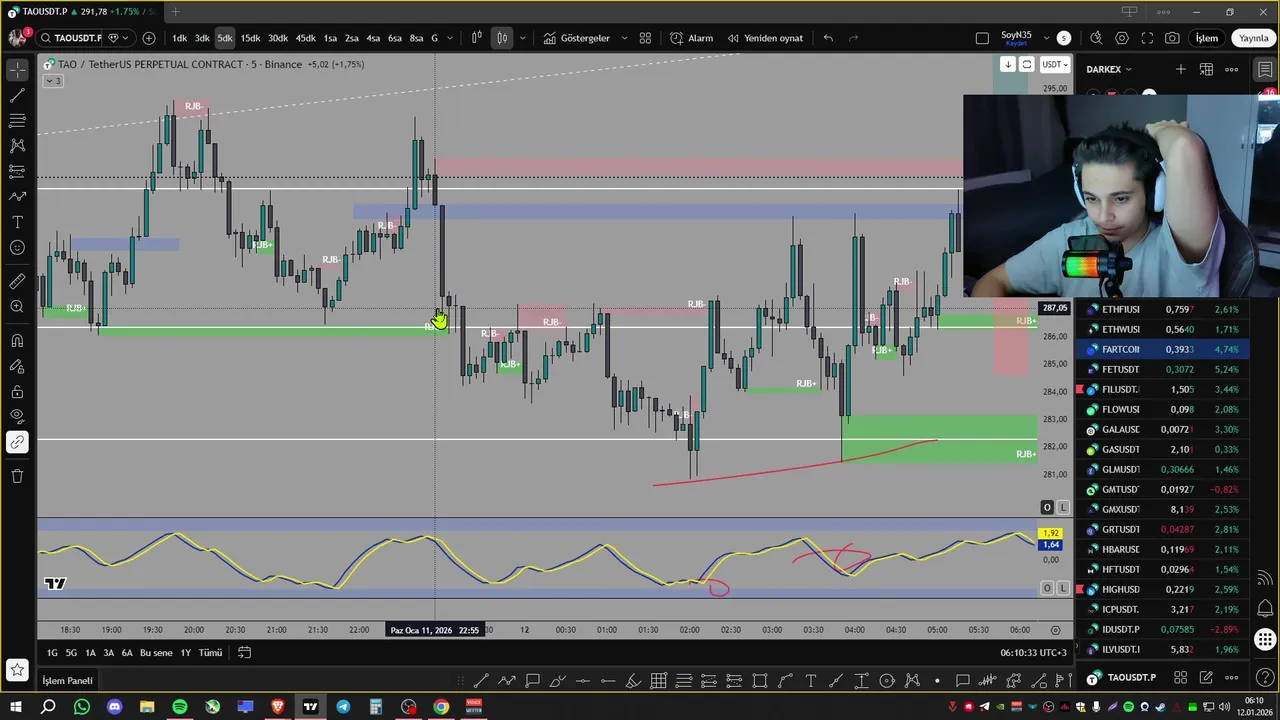Open İşlem Paneli tab

click(67, 681)
